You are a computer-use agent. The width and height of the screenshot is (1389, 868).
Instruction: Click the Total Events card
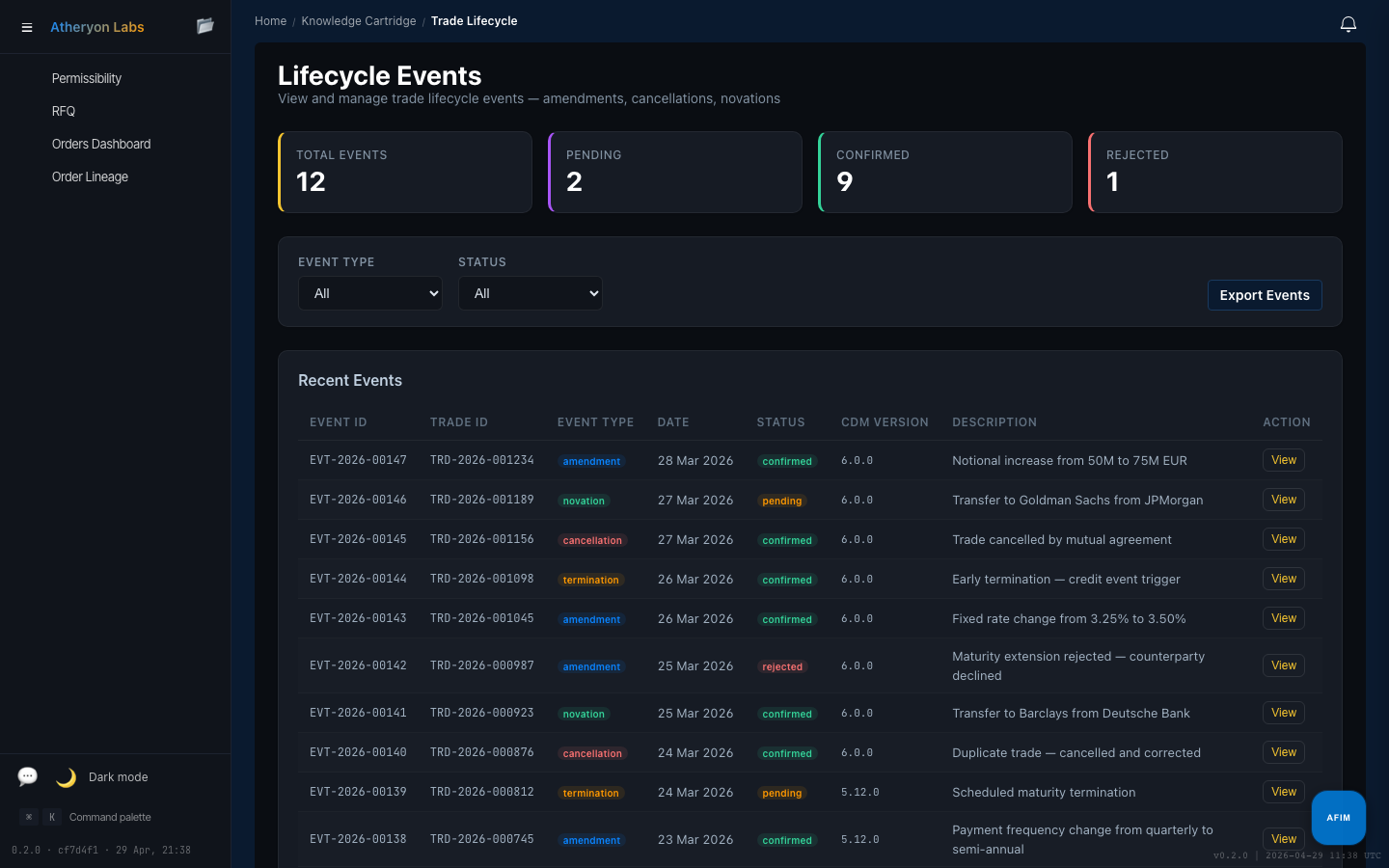(x=405, y=172)
